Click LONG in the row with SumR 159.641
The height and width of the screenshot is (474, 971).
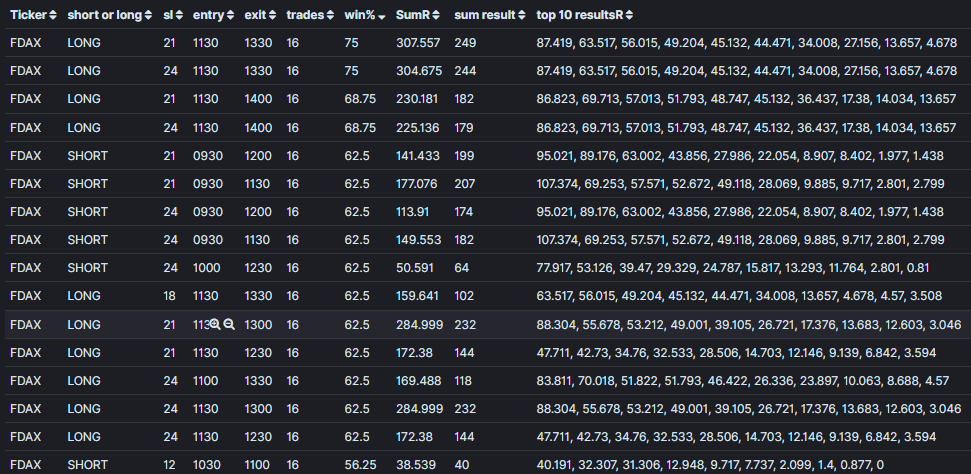coord(84,296)
